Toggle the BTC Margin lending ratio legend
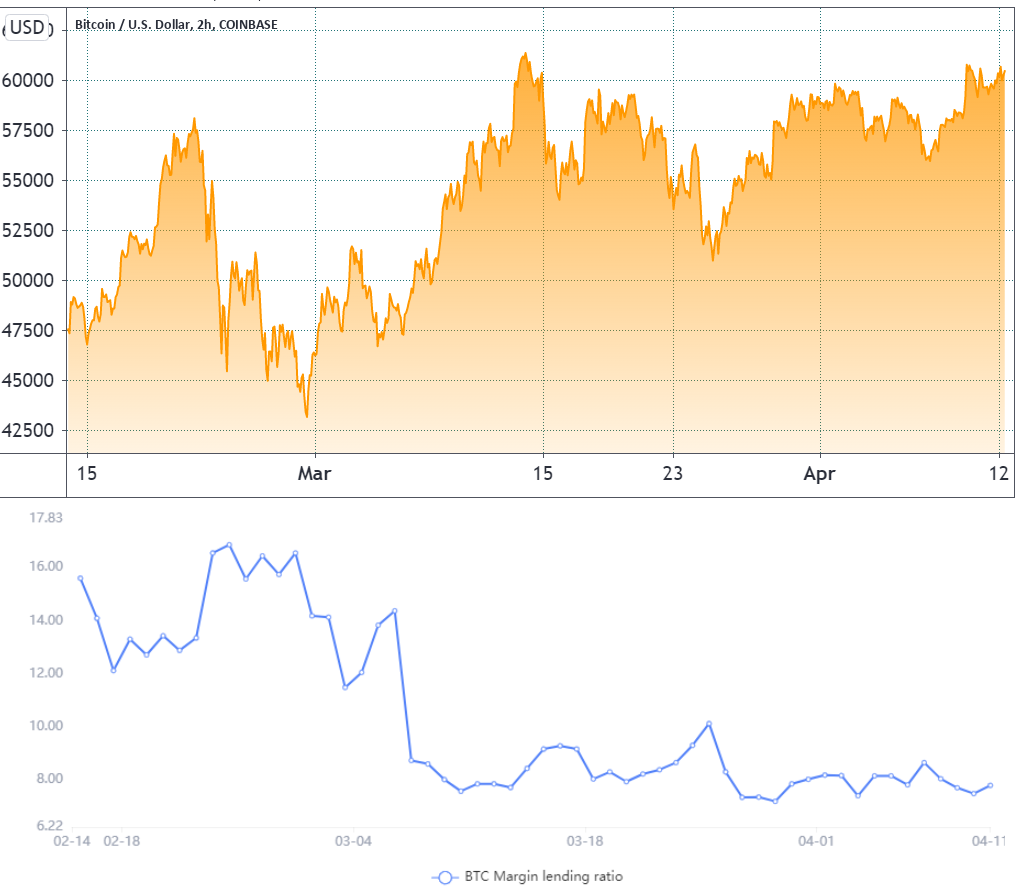 pos(527,876)
